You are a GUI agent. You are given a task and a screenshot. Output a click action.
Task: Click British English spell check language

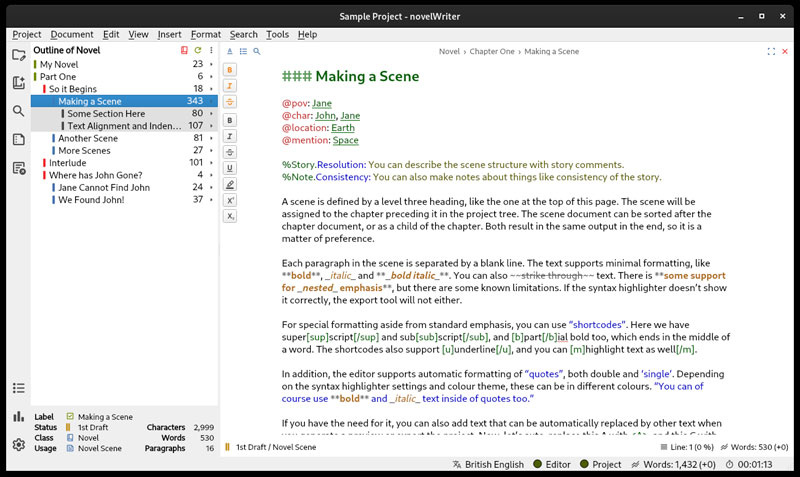click(x=488, y=464)
